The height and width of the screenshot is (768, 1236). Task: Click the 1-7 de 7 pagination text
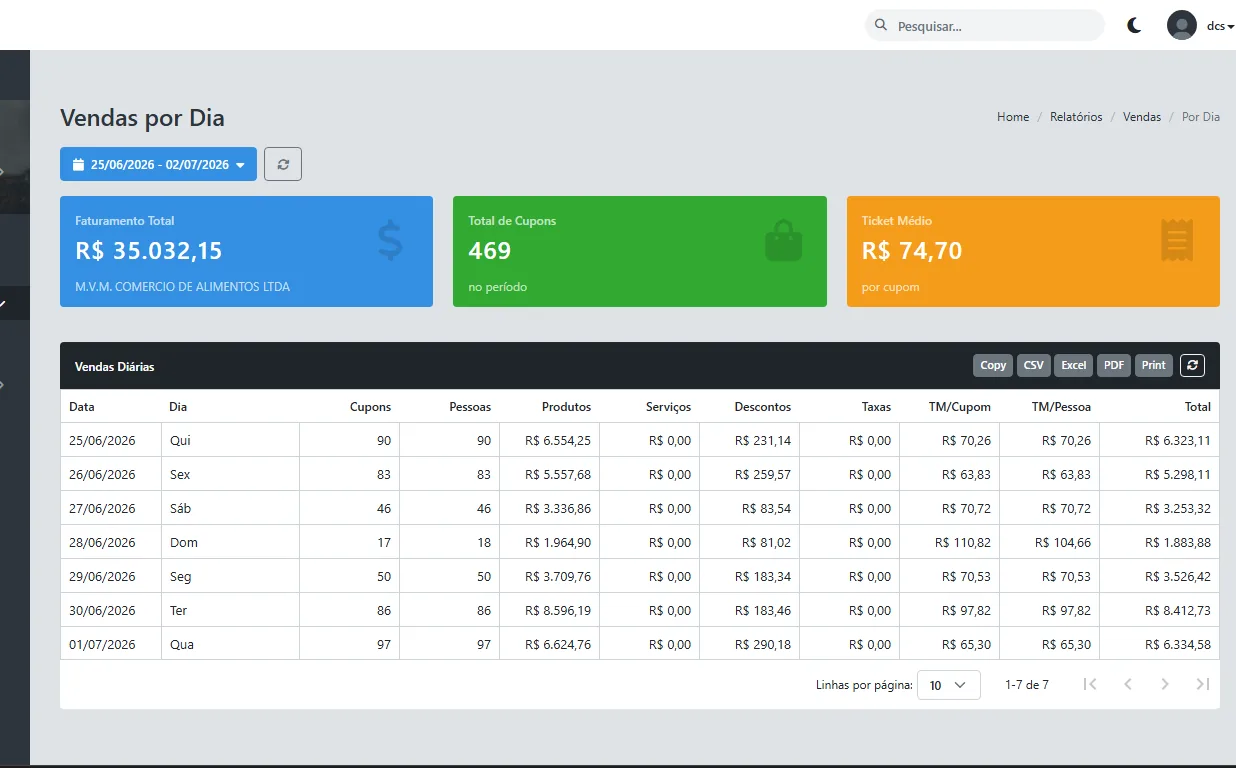[1027, 685]
